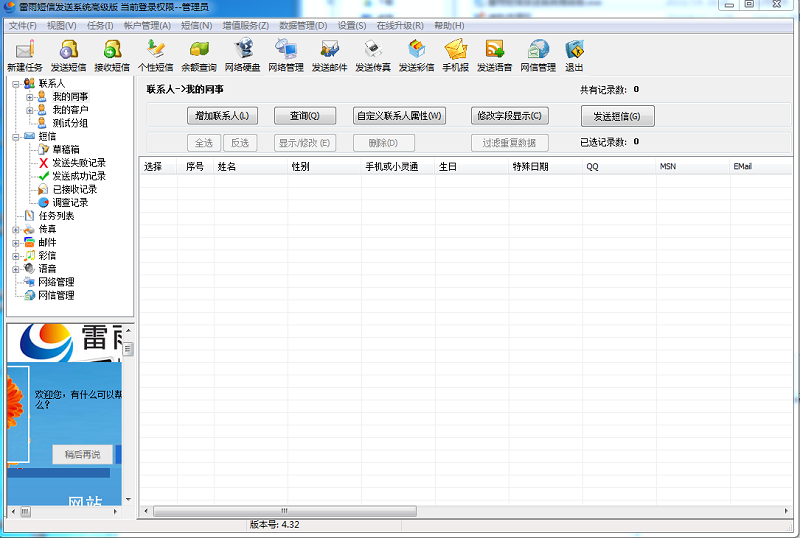Expand the 彩信 tree node

pyautogui.click(x=16, y=256)
